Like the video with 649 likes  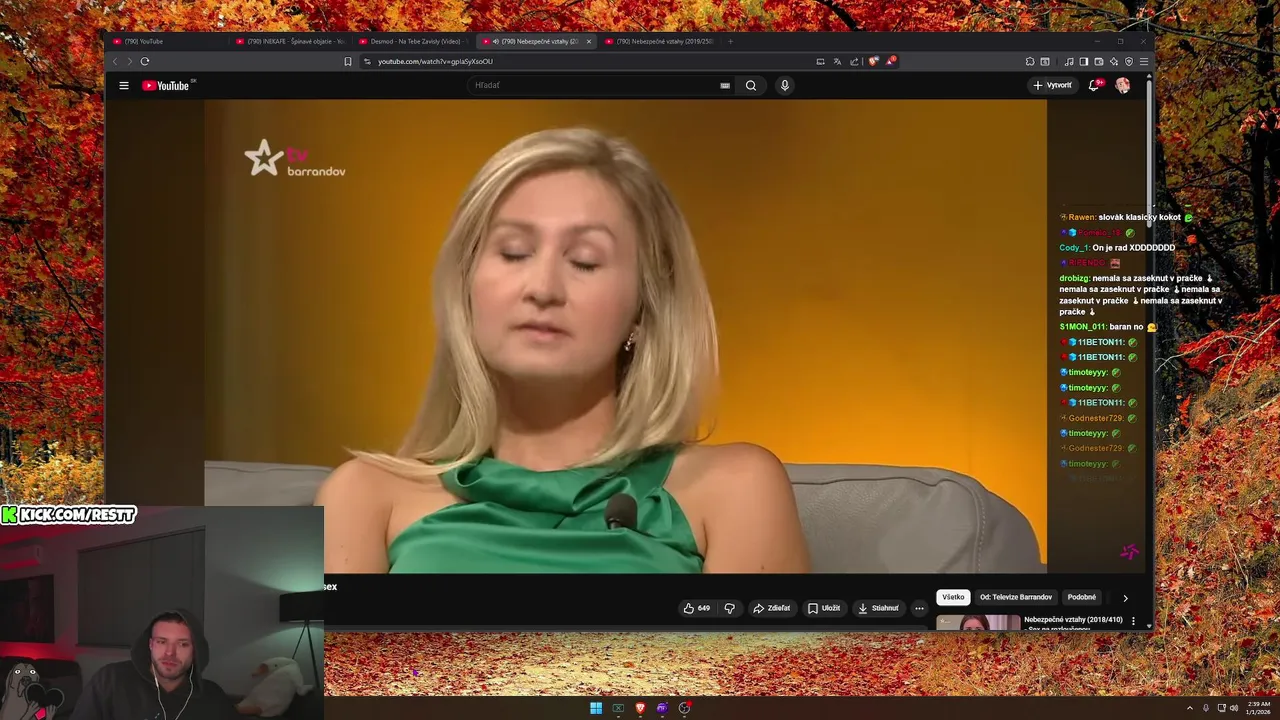pos(696,608)
